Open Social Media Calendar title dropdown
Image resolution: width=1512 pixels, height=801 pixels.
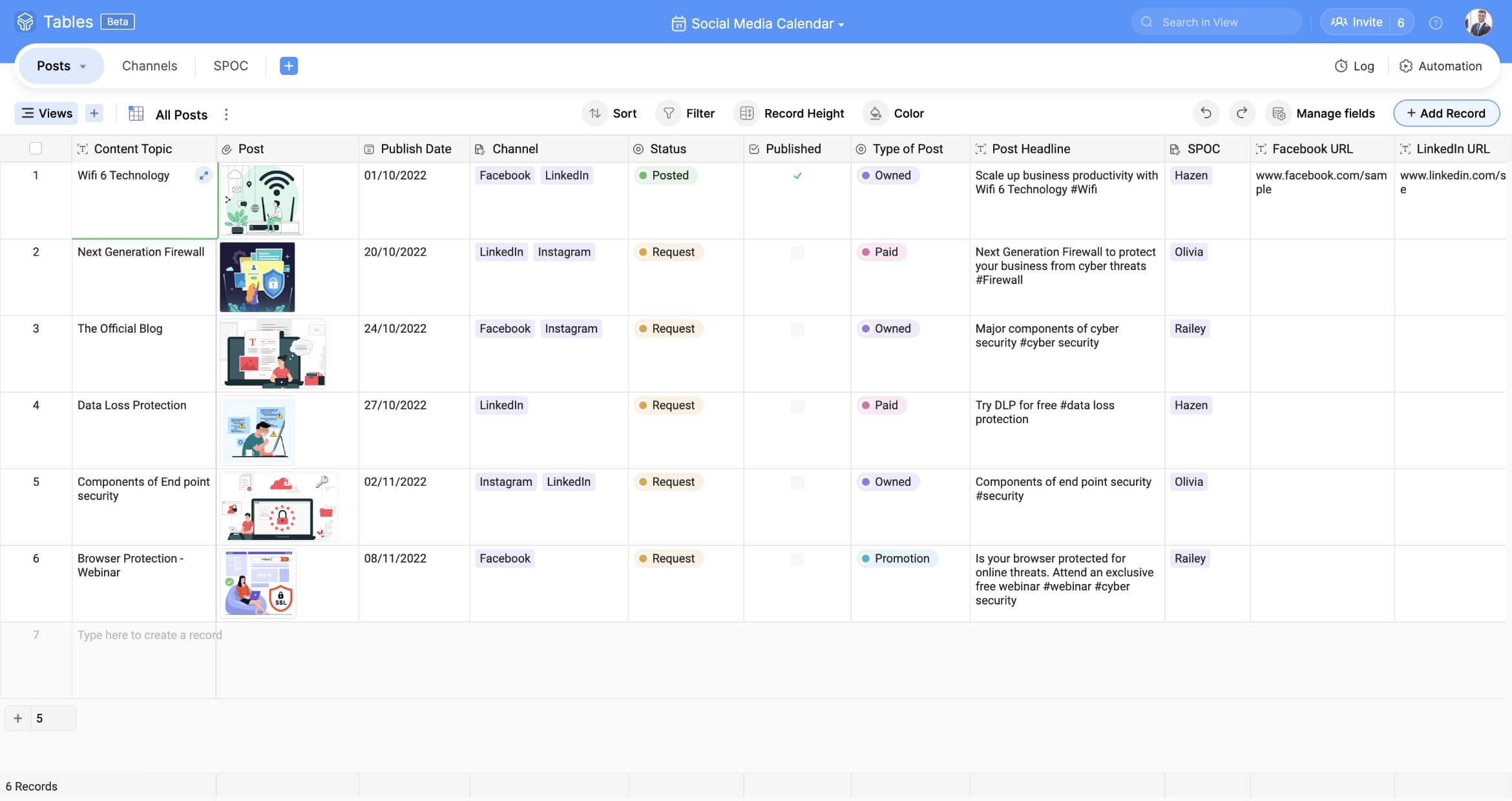(841, 25)
